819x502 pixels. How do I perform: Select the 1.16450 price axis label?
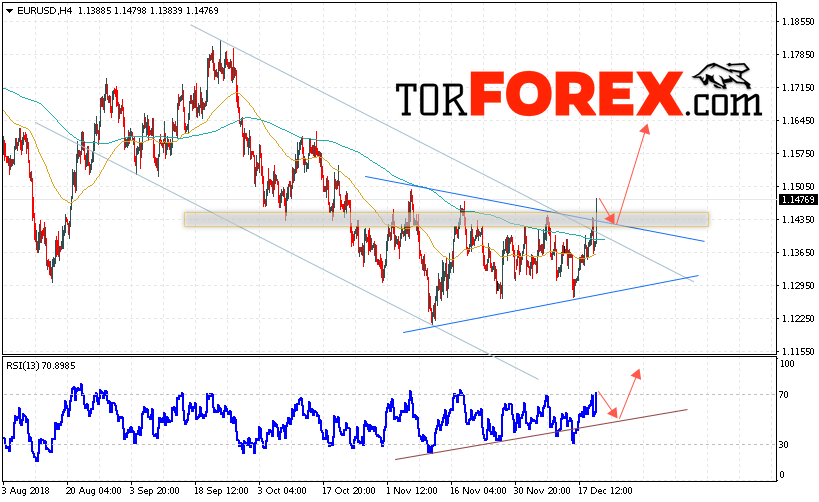click(798, 120)
